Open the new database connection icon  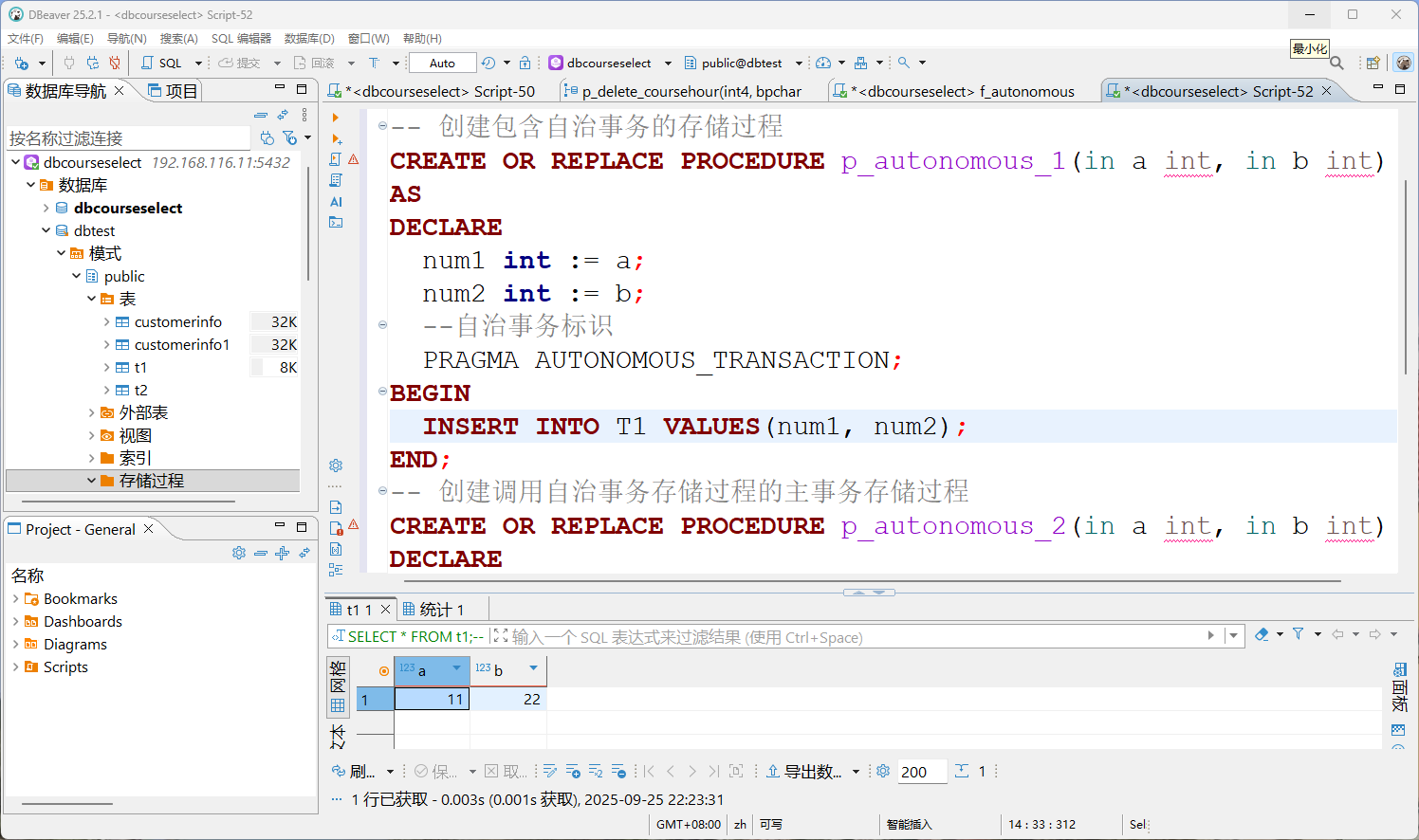tap(21, 64)
